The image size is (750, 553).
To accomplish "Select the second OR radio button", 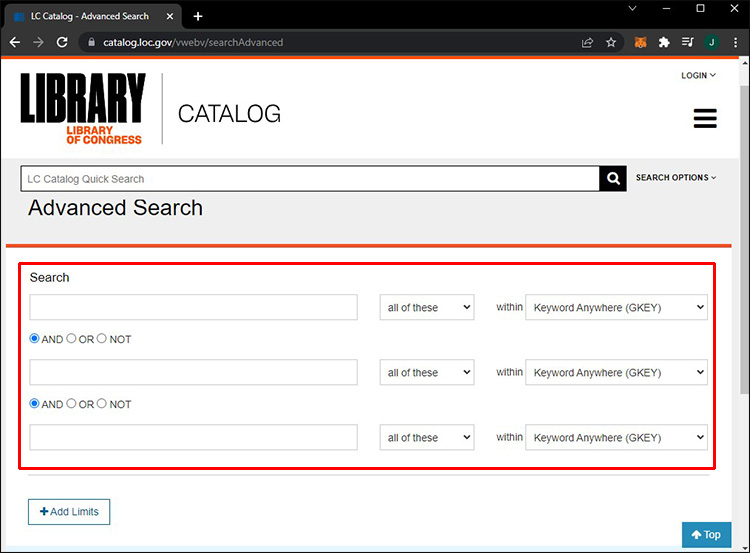I will point(71,403).
